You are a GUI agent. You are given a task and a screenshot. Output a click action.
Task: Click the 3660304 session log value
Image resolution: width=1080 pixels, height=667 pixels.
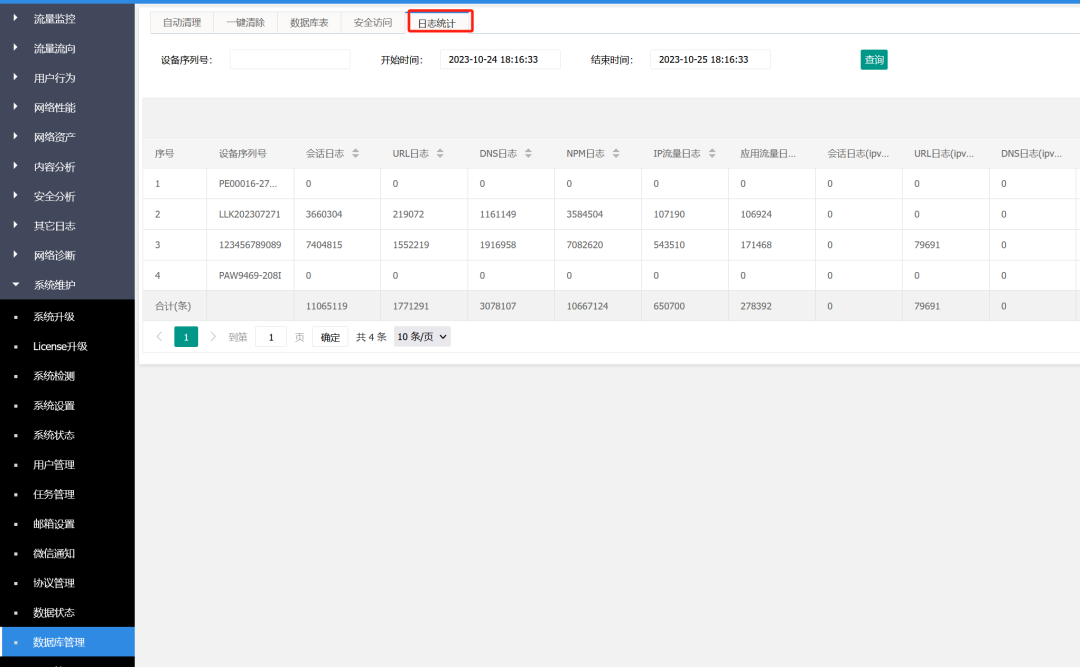pyautogui.click(x=324, y=214)
